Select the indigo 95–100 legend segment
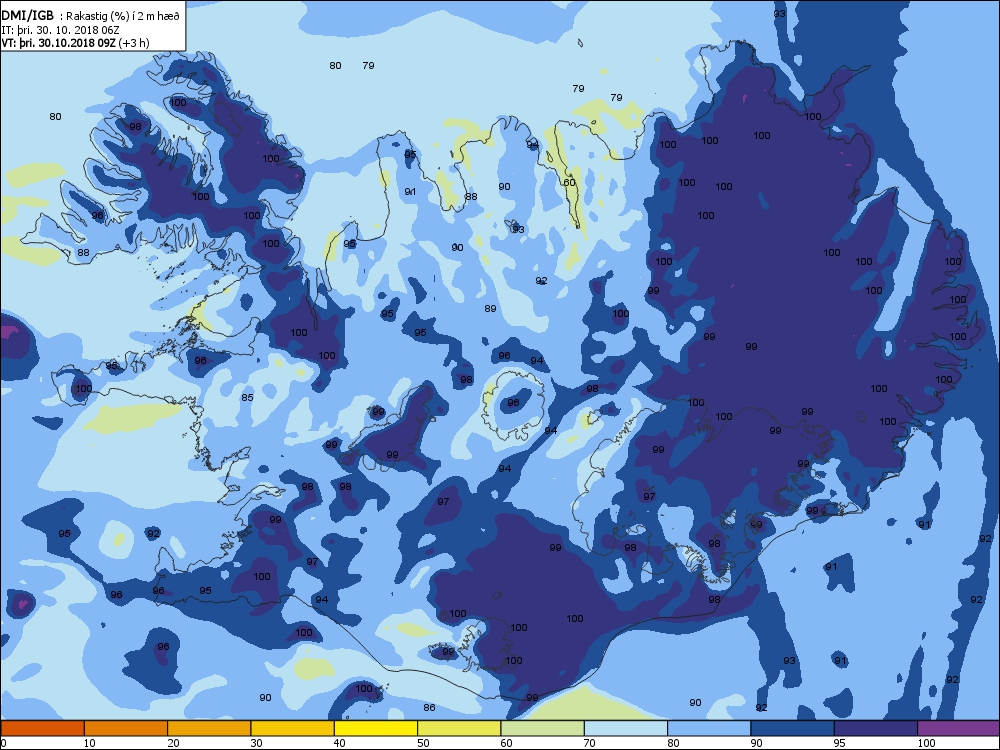The image size is (1000, 750). coord(876,728)
